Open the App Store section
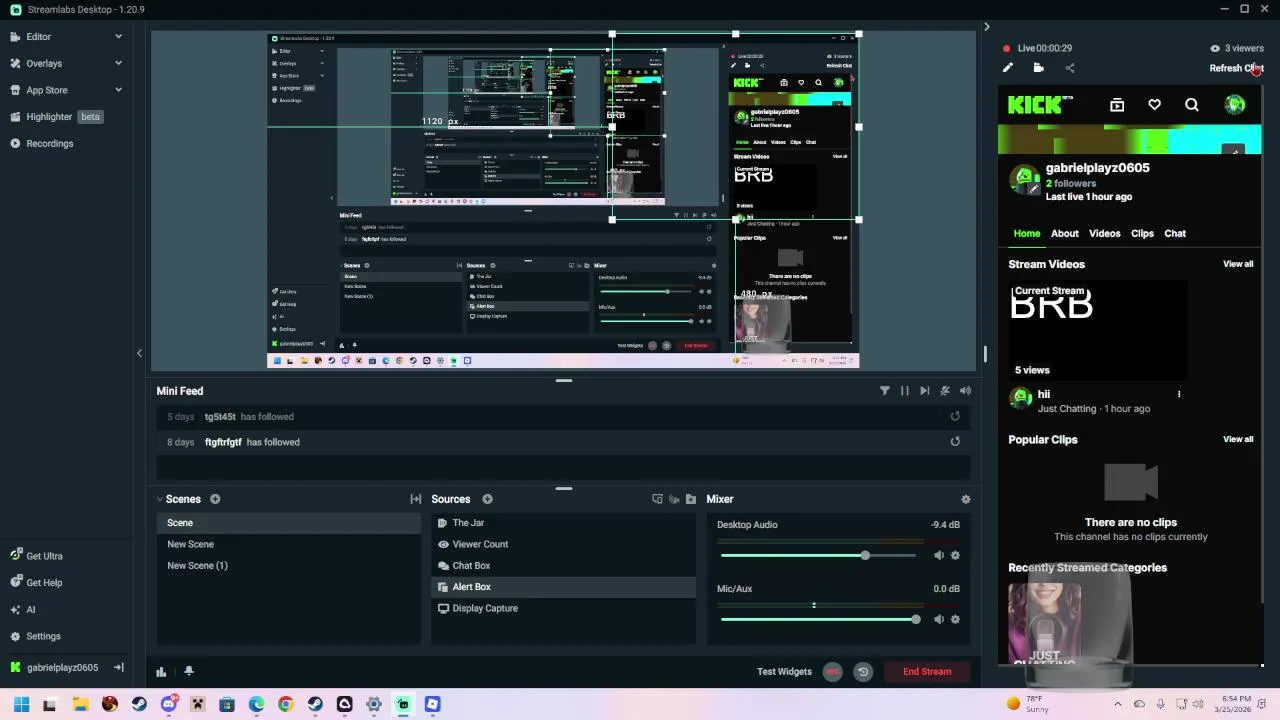 (x=38, y=90)
